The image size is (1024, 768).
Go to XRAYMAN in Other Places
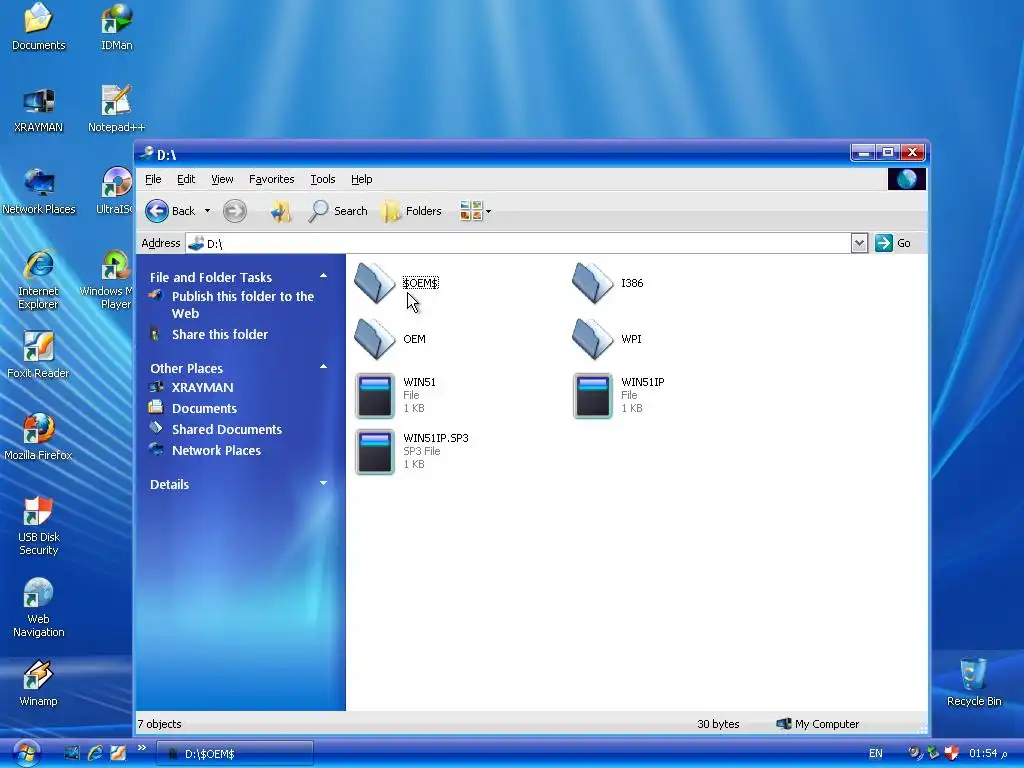coord(202,387)
